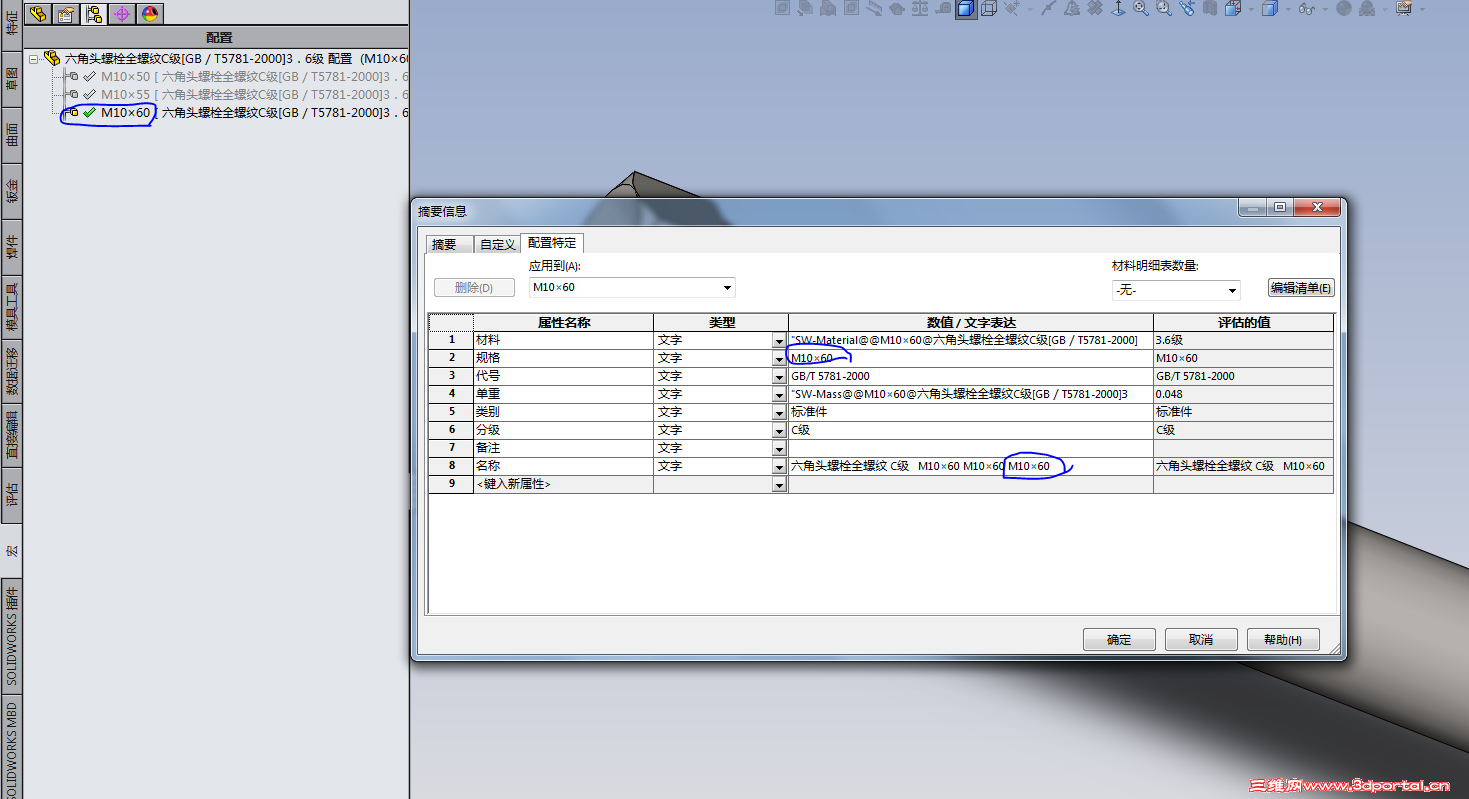Click the 分级 property name cell

564,430
